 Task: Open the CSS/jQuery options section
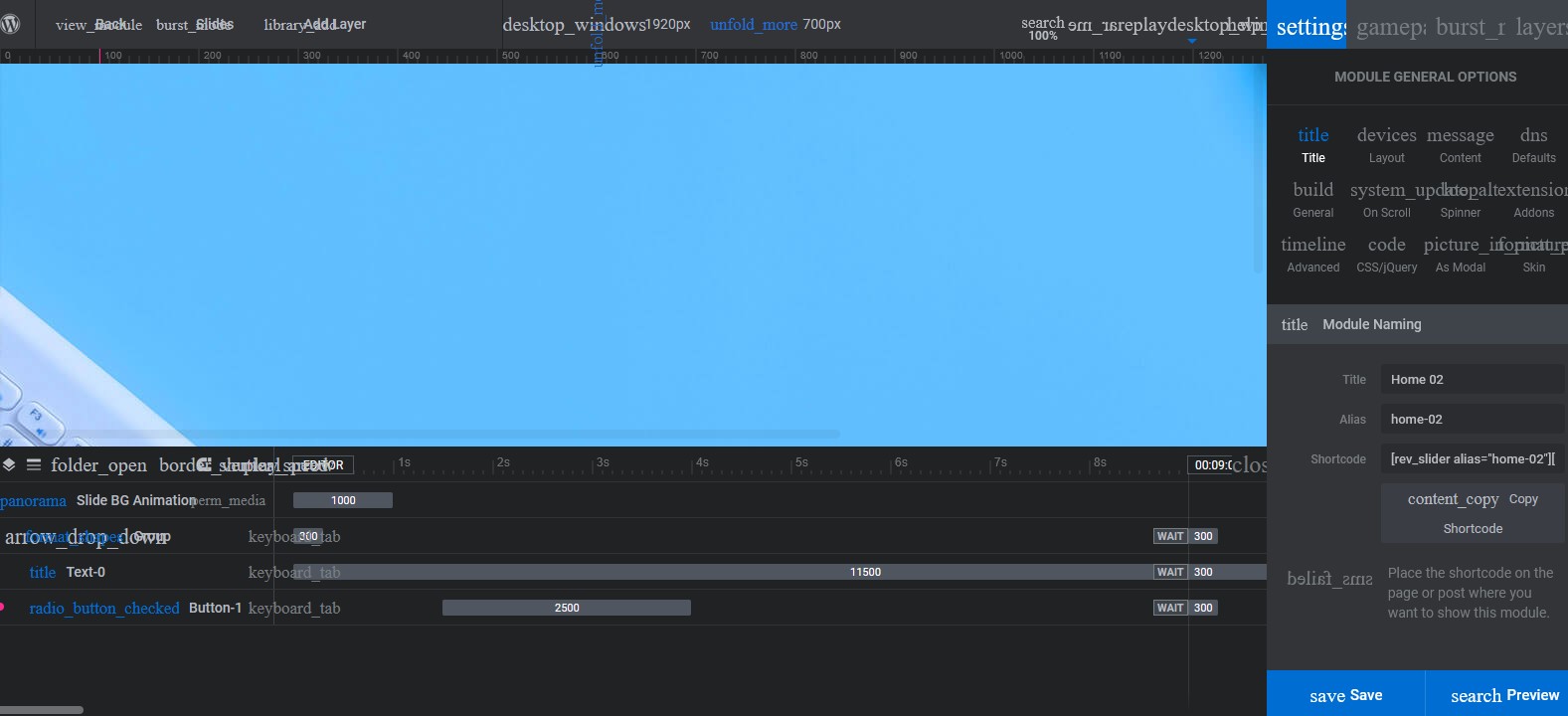coord(1386,255)
